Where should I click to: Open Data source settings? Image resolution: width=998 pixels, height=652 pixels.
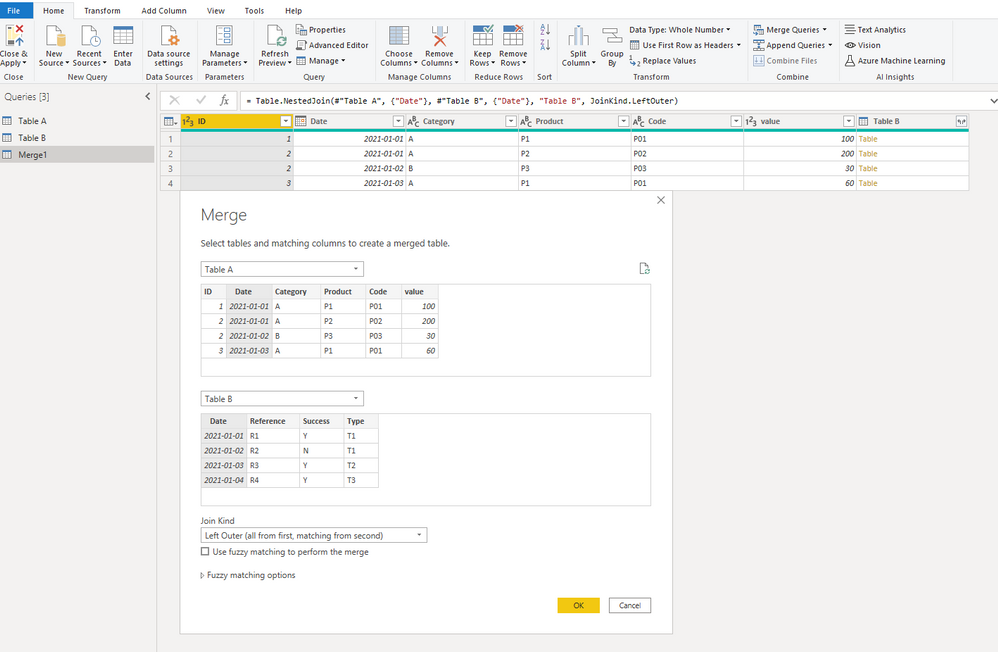point(169,36)
